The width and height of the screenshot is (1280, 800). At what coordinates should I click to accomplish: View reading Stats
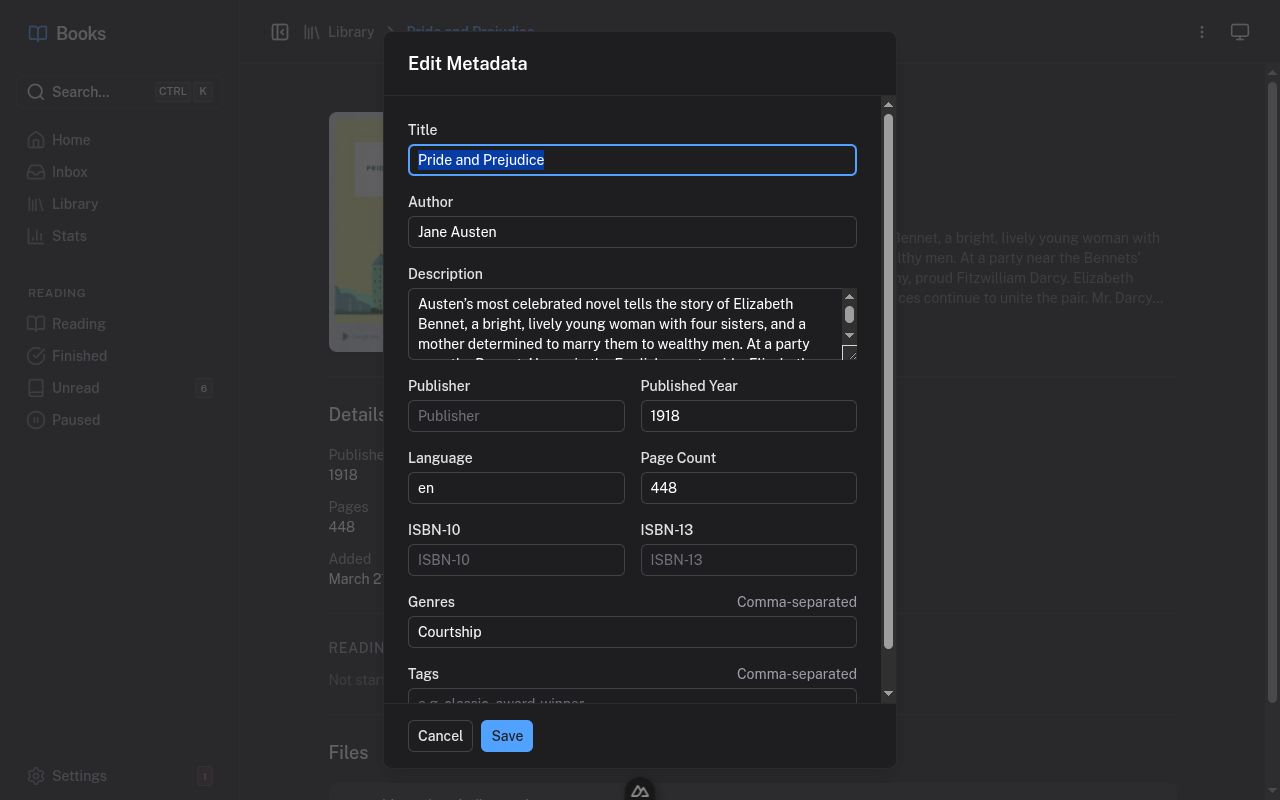click(x=68, y=235)
